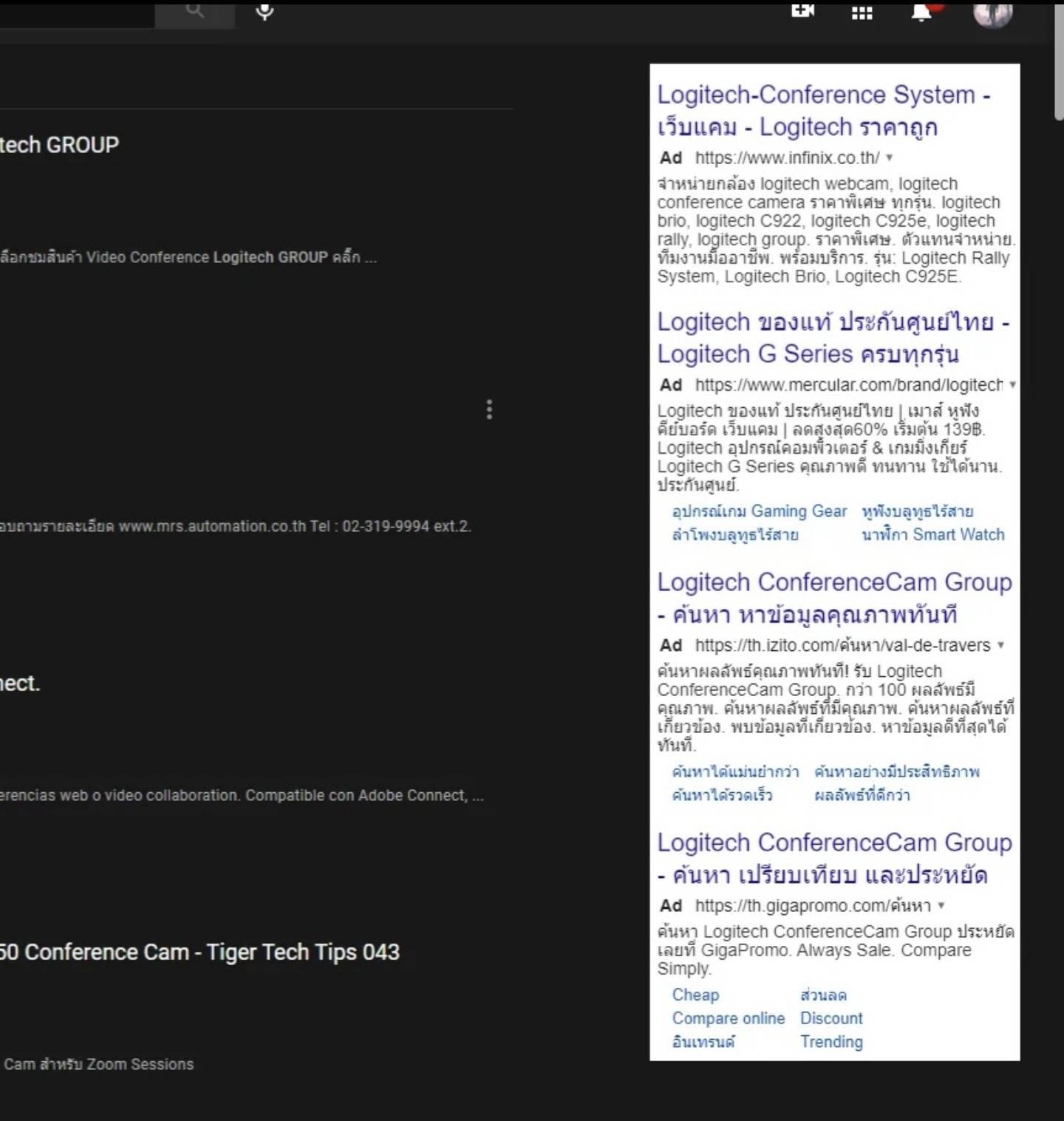Expand the mercular.com ad dropdown arrow
The image size is (1064, 1121).
pyautogui.click(x=1012, y=385)
